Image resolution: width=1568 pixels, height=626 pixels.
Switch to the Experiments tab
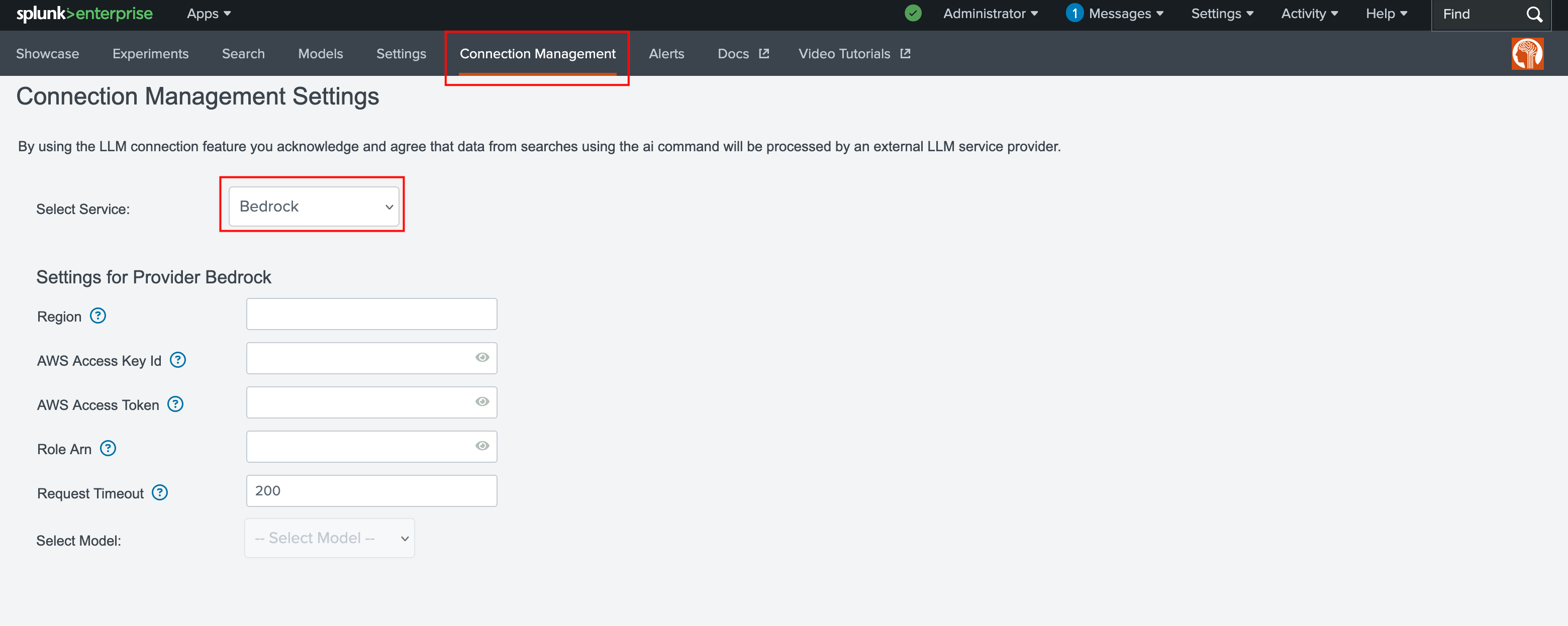(150, 54)
